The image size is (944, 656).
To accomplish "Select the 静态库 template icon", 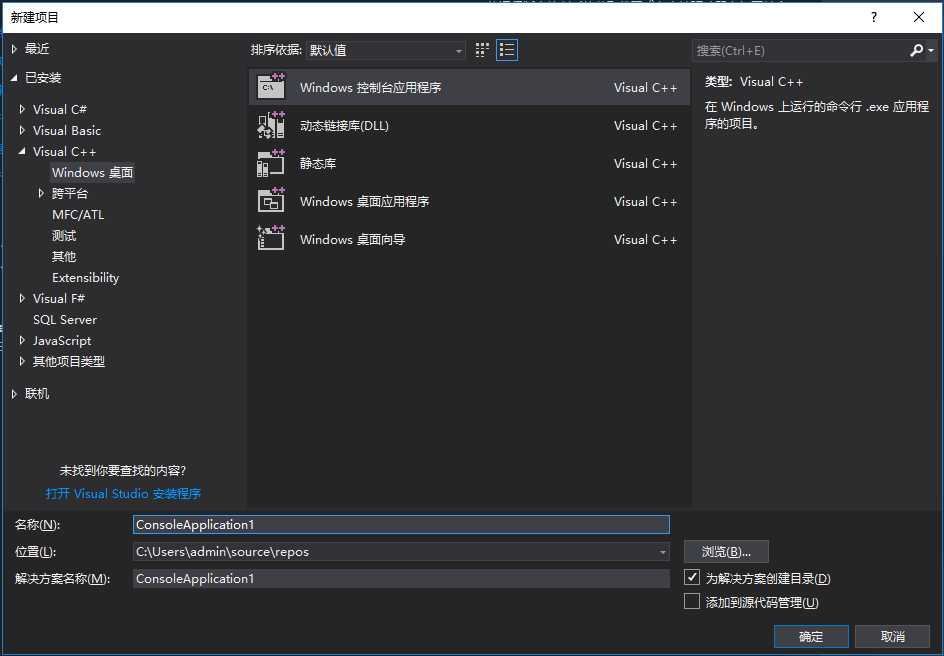I will (x=271, y=163).
